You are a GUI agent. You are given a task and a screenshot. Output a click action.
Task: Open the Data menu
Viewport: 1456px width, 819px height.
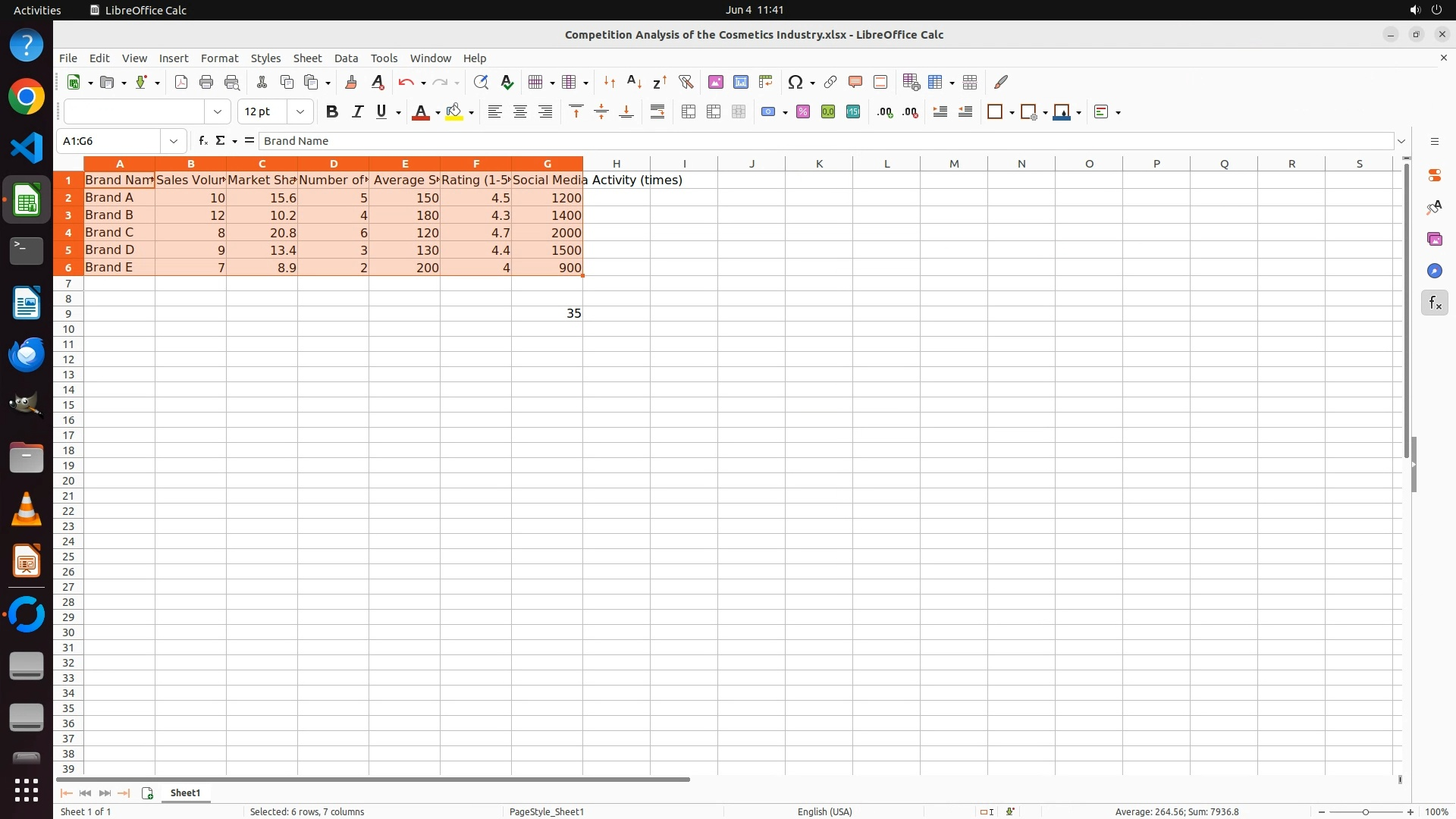tap(346, 58)
